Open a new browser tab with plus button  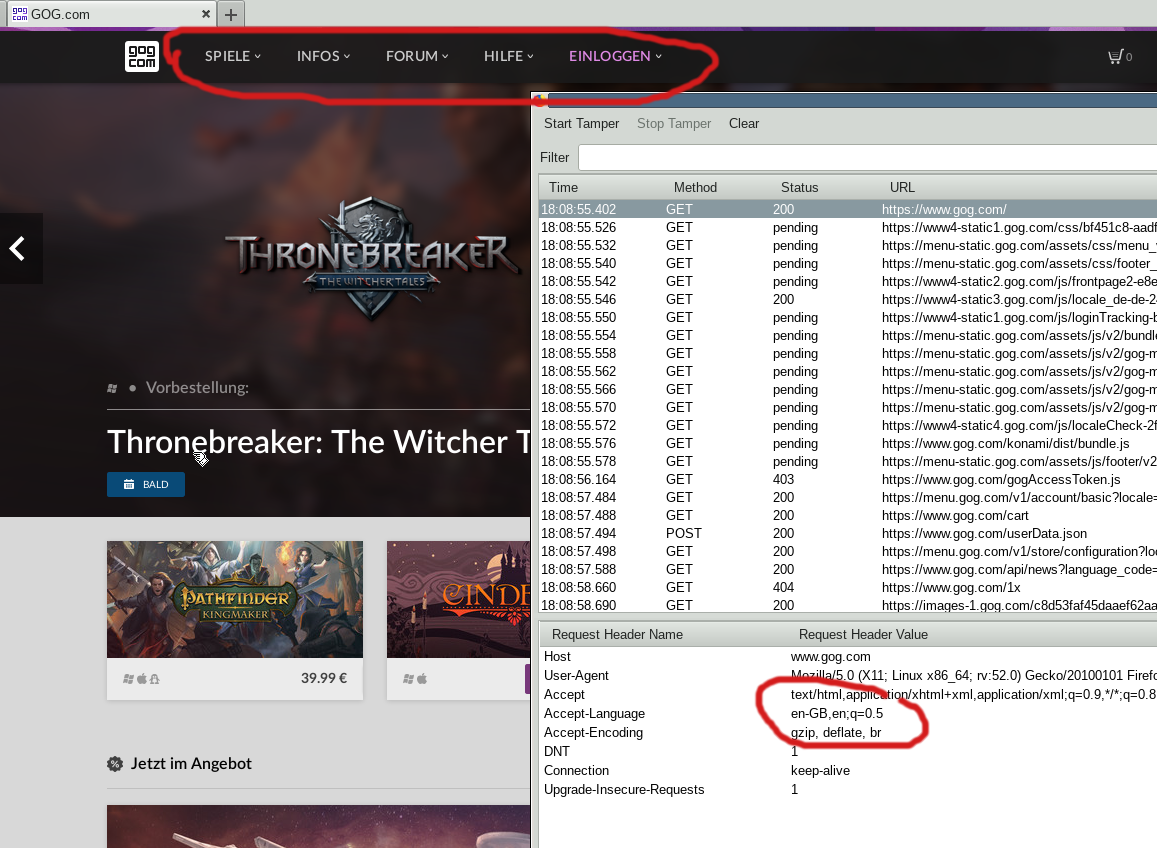pos(231,14)
